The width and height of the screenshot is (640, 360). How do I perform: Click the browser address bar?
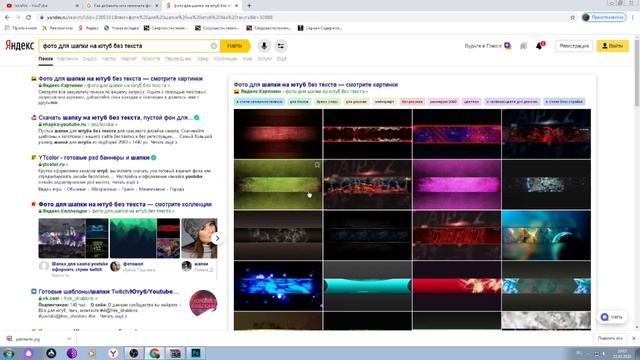(x=302, y=17)
